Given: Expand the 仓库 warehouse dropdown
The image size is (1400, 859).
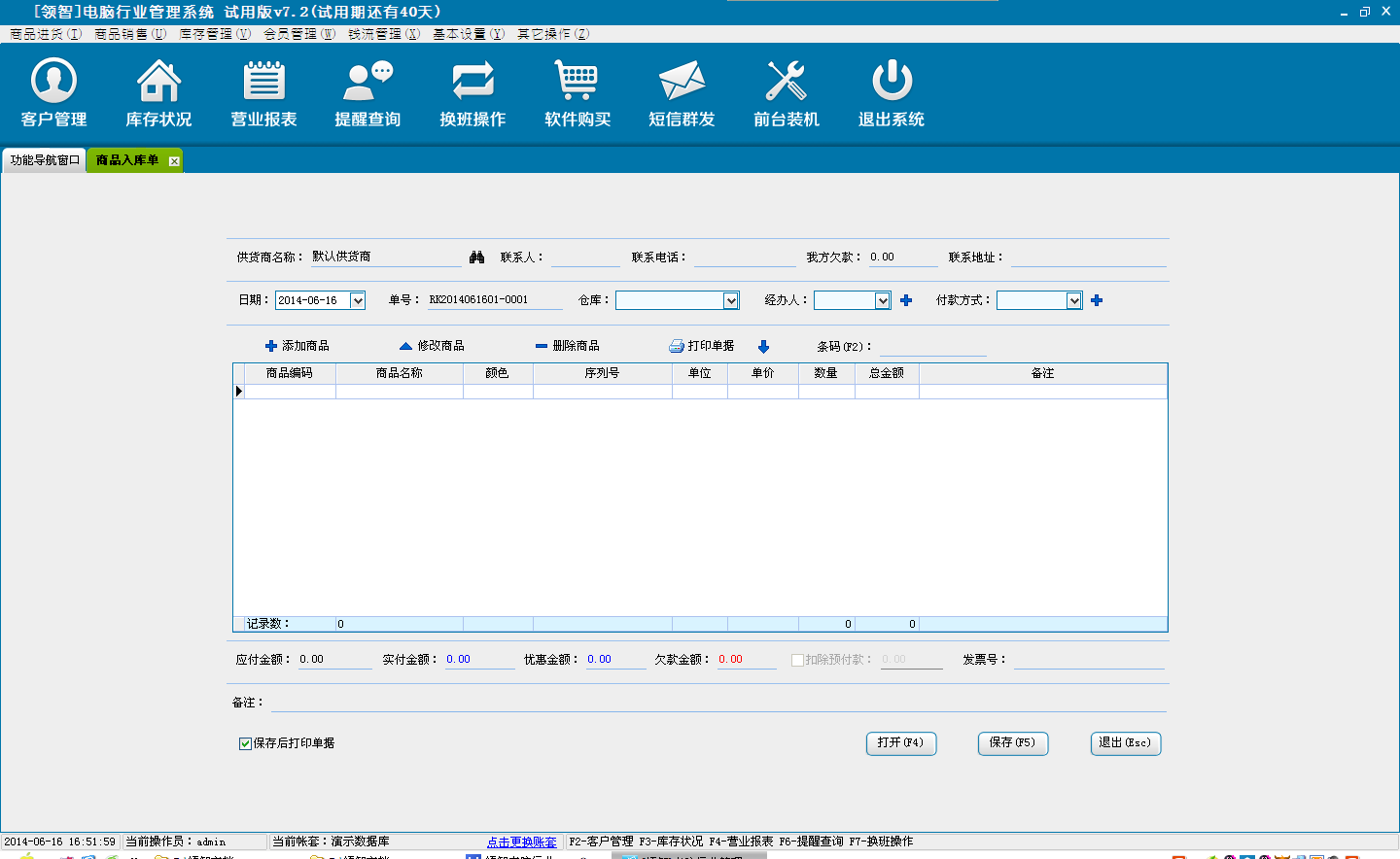Looking at the screenshot, I should tap(731, 301).
